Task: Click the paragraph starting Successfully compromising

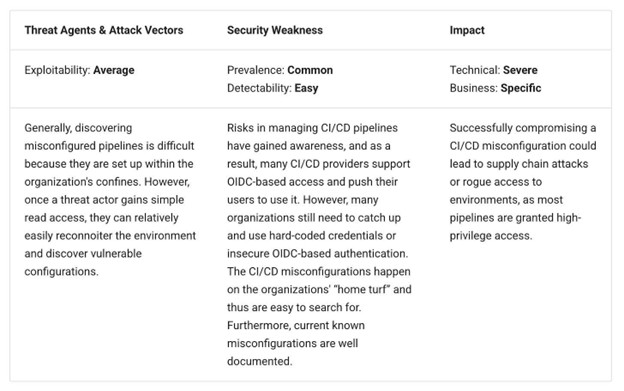Action: (523, 182)
